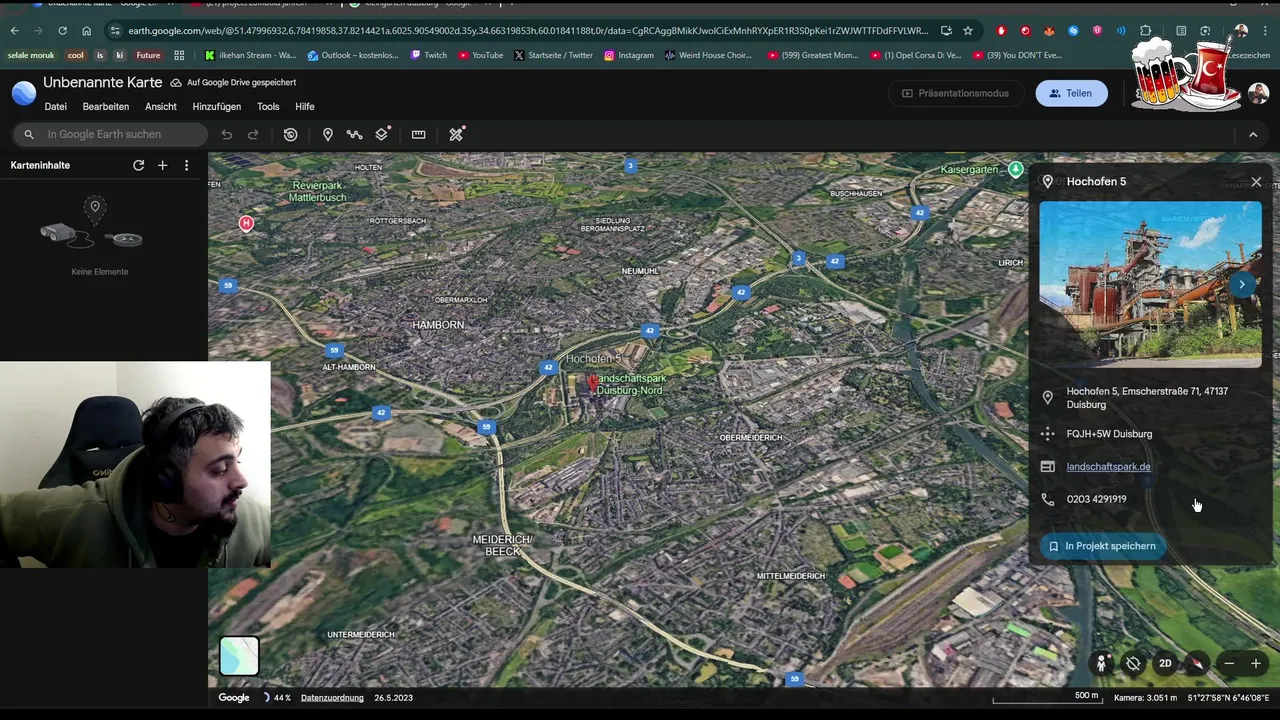Switch the view to 2D
Image resolution: width=1280 pixels, height=720 pixels.
(x=1165, y=663)
